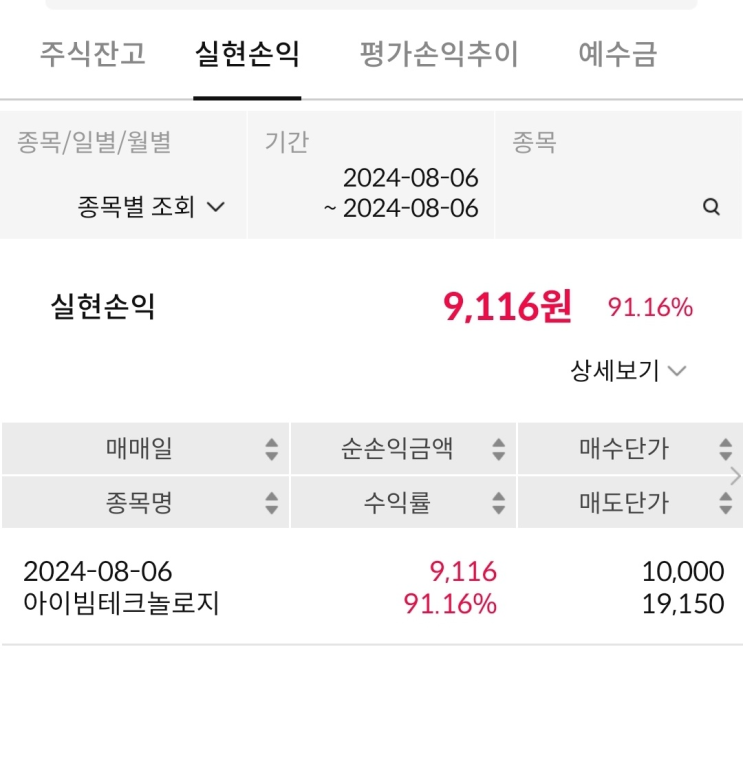Switch to the 평가손익추이 tab
Screen dimensions: 743x764
pyautogui.click(x=439, y=54)
